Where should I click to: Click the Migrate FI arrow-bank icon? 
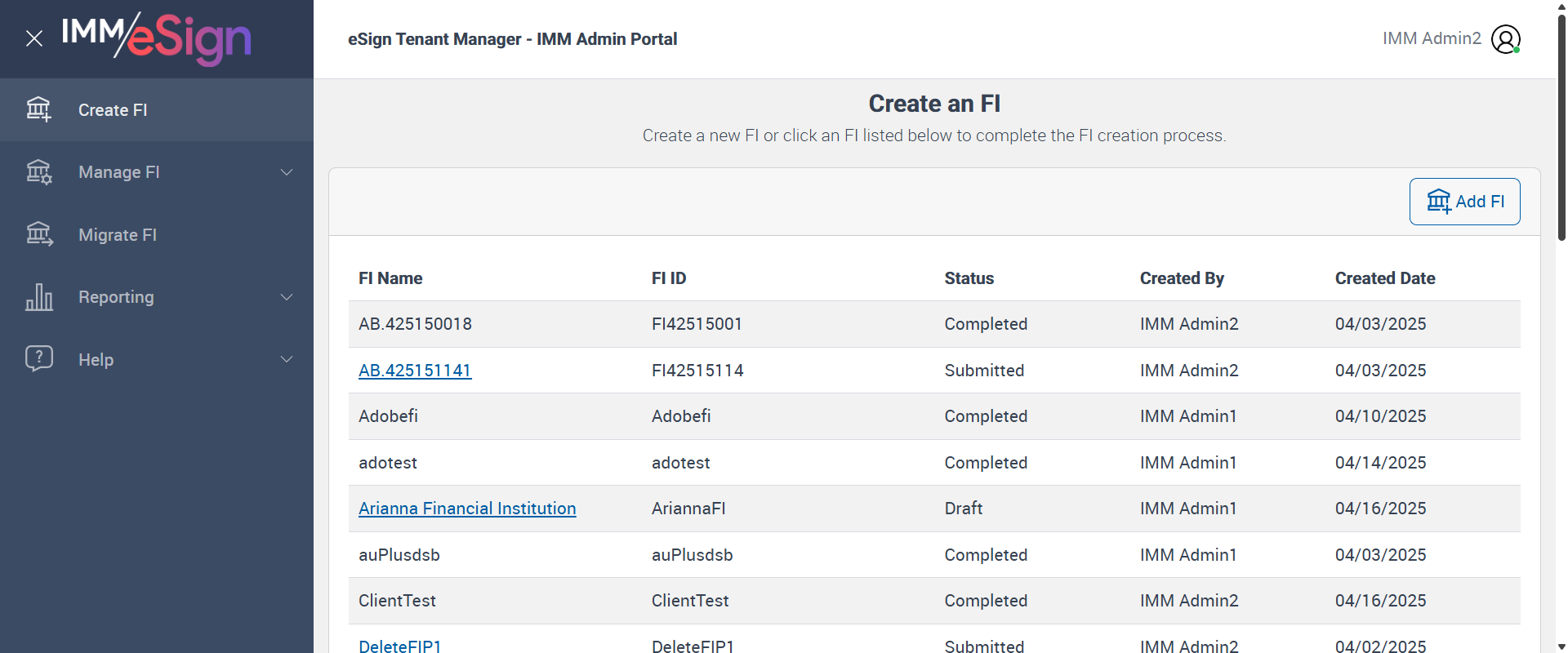pyautogui.click(x=38, y=234)
